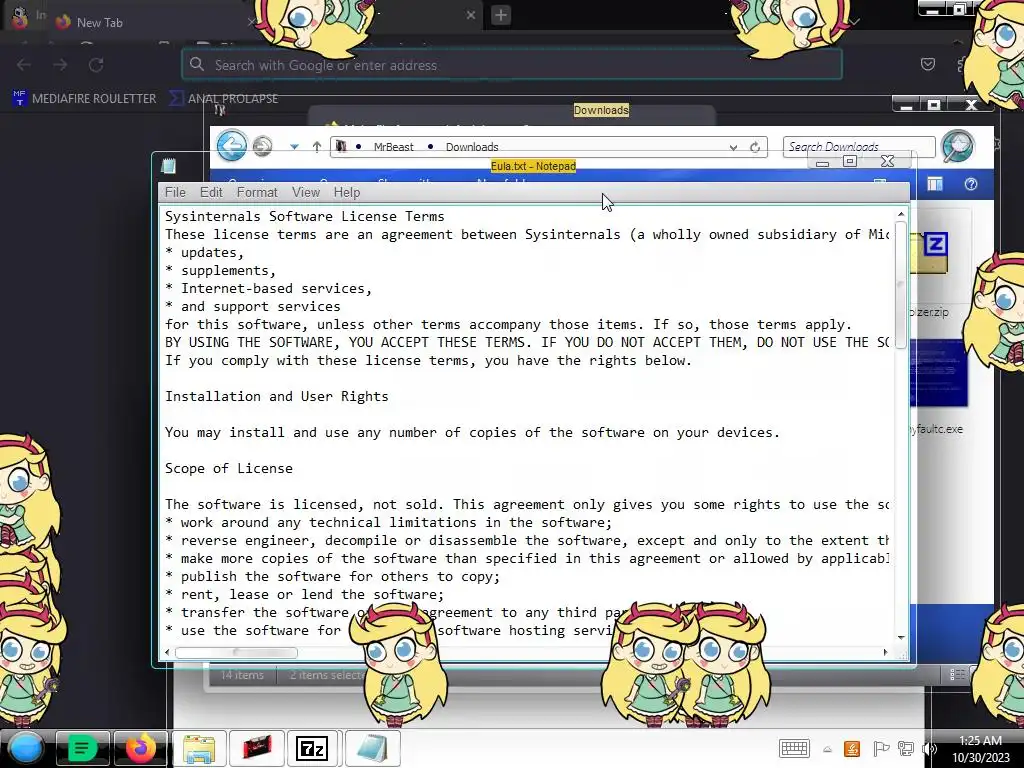Open Firefox from the taskbar
Viewport: 1024px width, 768px height.
140,748
